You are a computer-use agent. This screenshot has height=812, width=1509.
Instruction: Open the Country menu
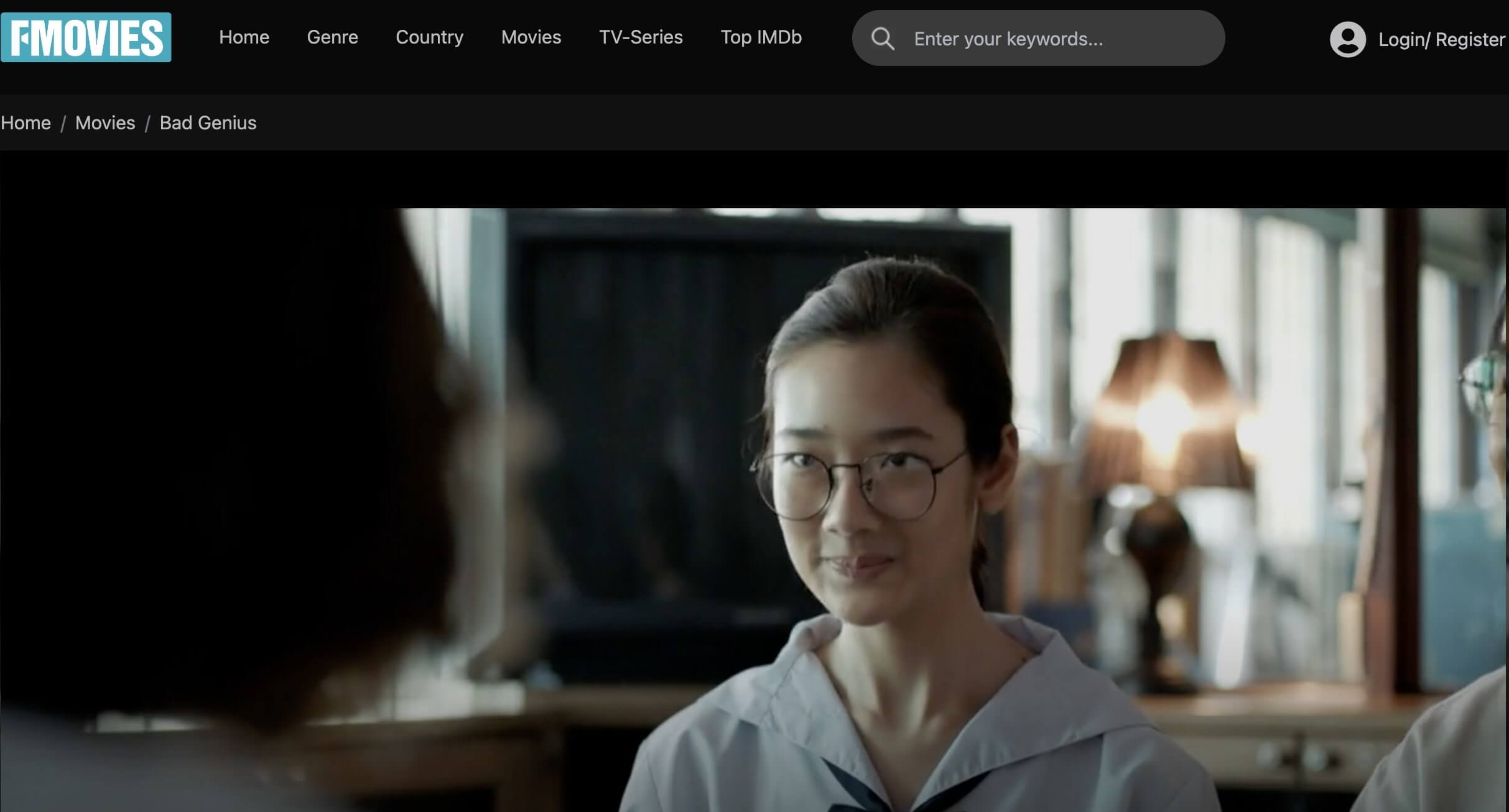pyautogui.click(x=429, y=37)
